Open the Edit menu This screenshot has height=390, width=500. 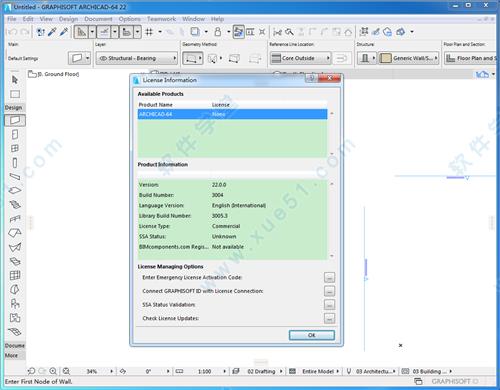click(x=28, y=19)
